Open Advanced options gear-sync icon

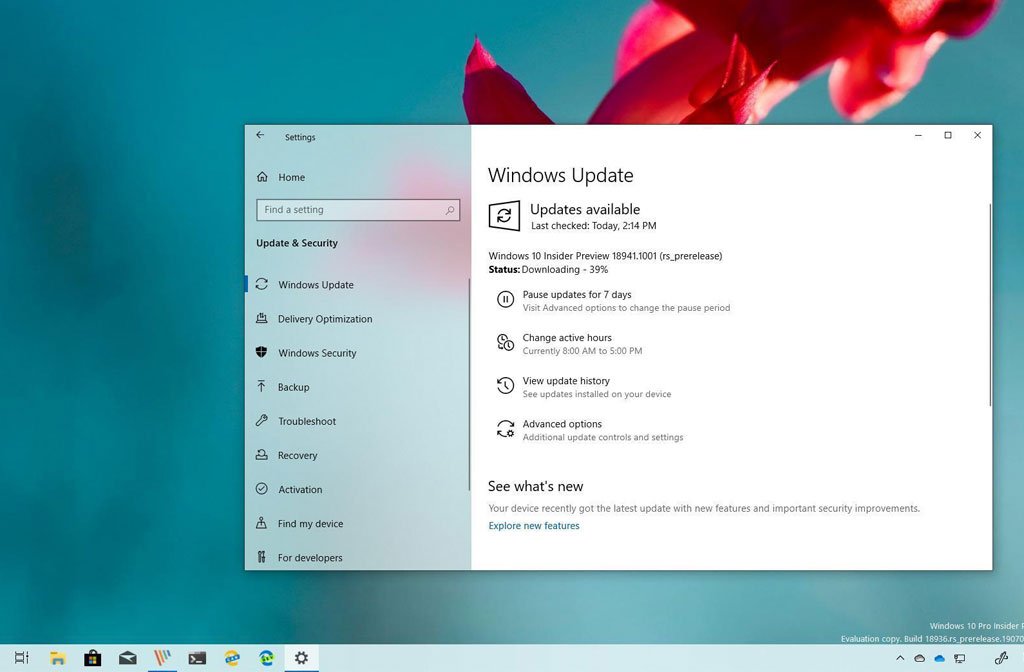(505, 429)
